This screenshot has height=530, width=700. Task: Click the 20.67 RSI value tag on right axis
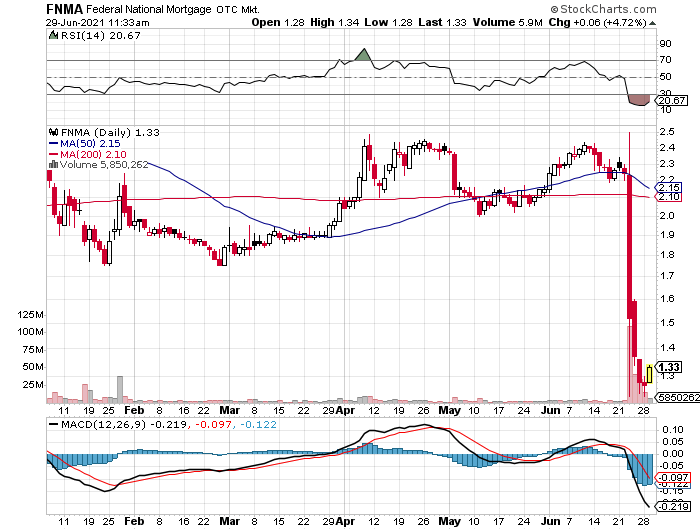click(x=671, y=100)
